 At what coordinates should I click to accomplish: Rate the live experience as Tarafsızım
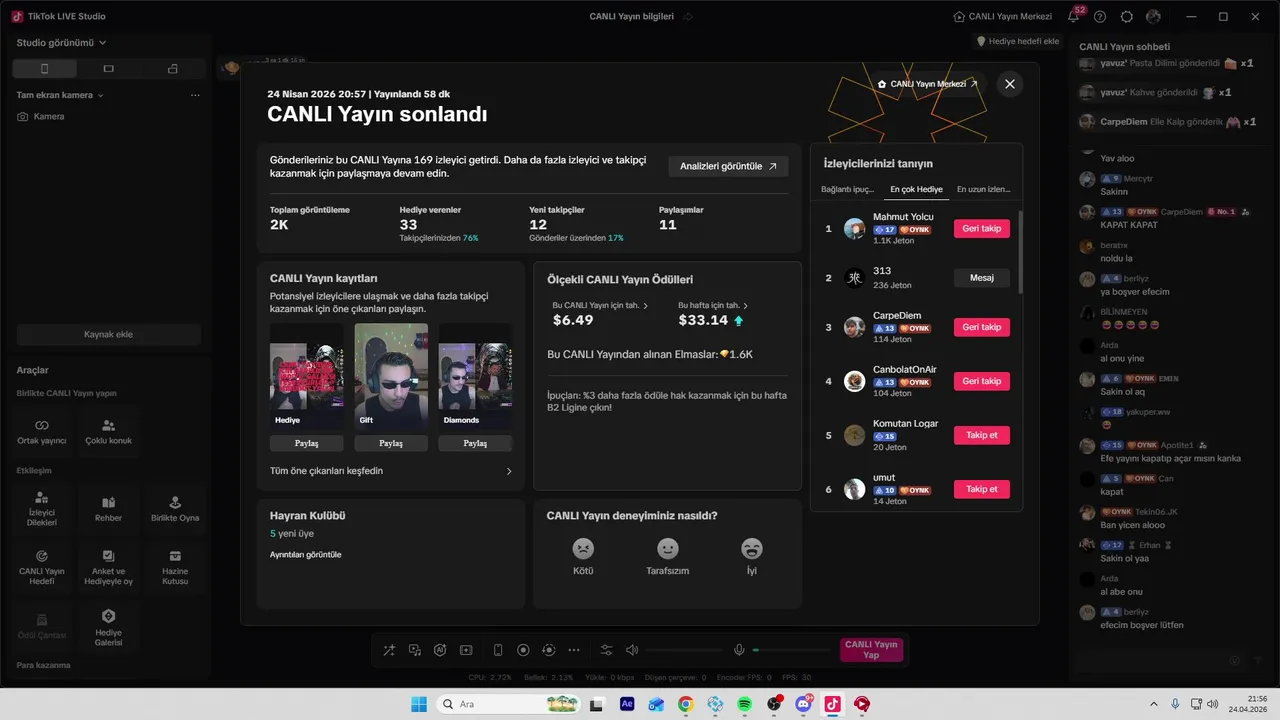pyautogui.click(x=667, y=557)
